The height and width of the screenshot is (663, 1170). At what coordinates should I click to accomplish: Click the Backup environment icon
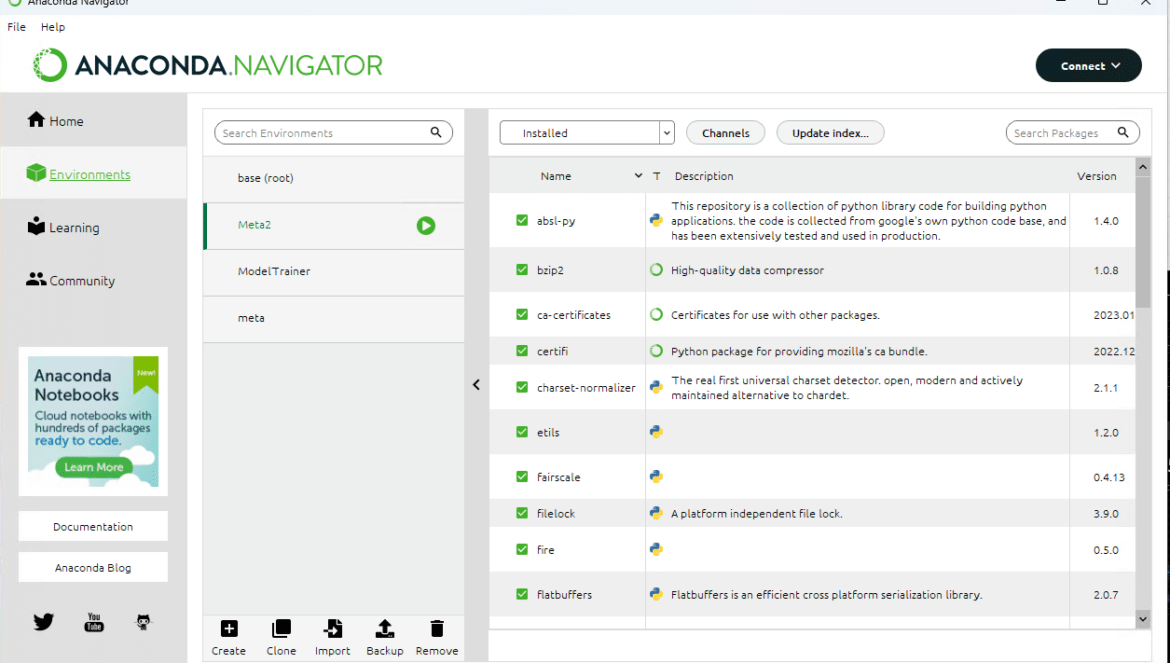(384, 629)
